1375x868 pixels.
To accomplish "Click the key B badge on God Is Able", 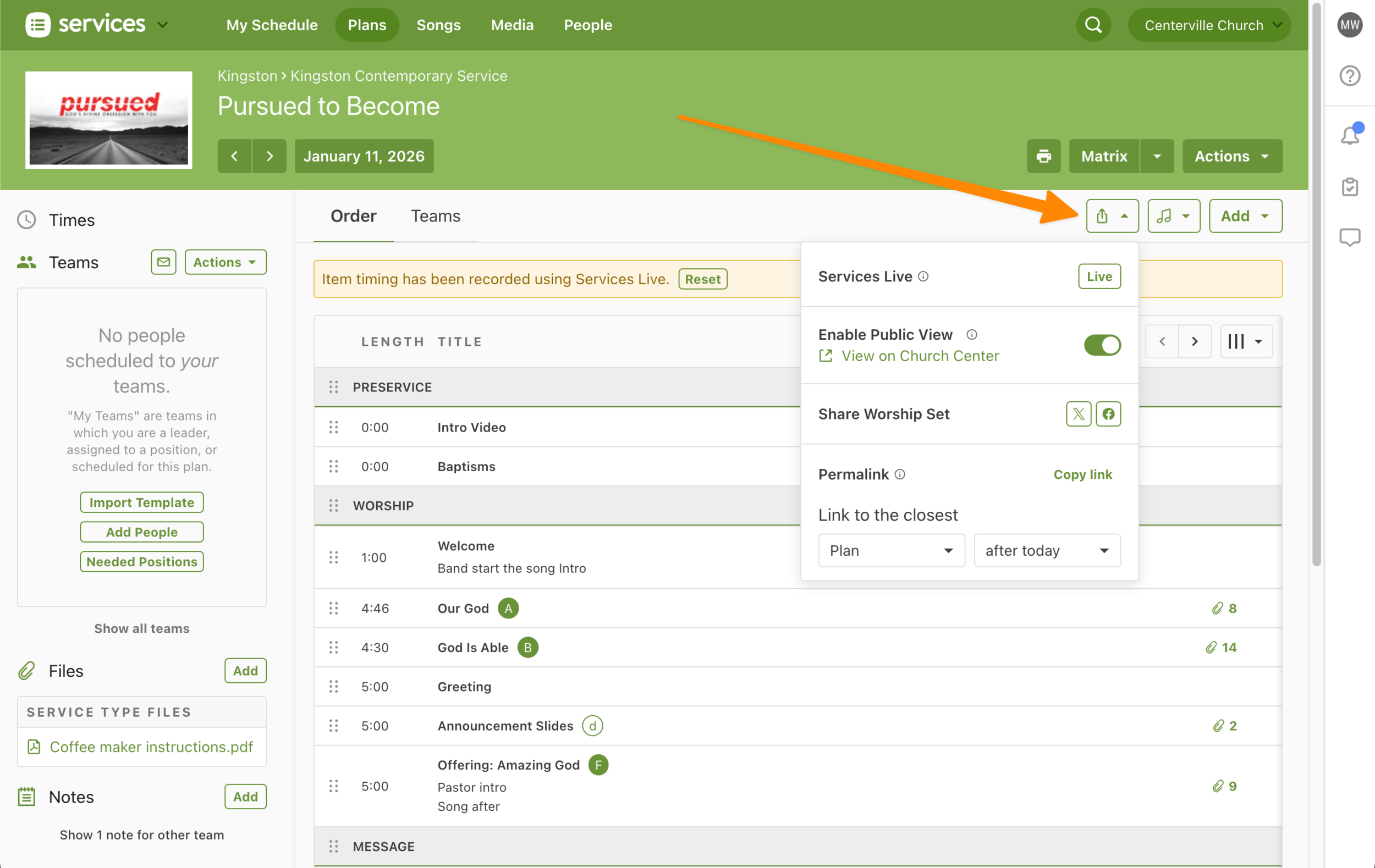I will coord(527,647).
